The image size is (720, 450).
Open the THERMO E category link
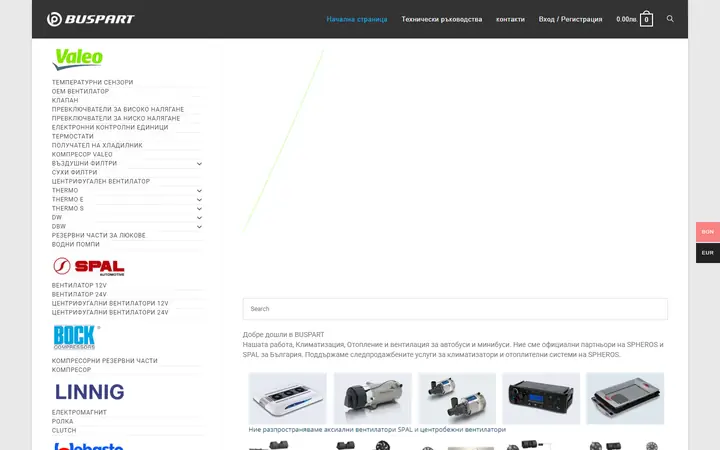point(68,199)
